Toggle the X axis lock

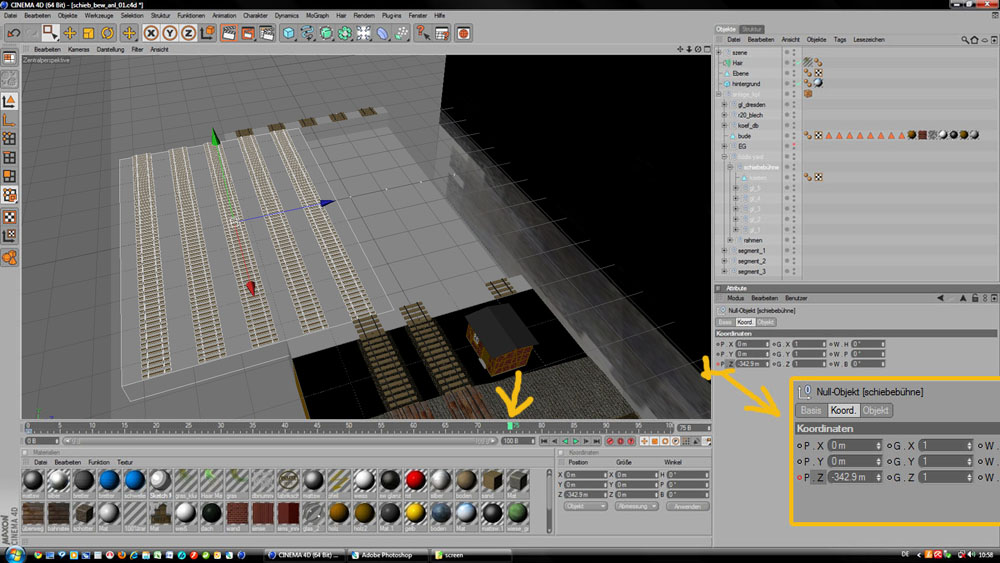click(151, 33)
